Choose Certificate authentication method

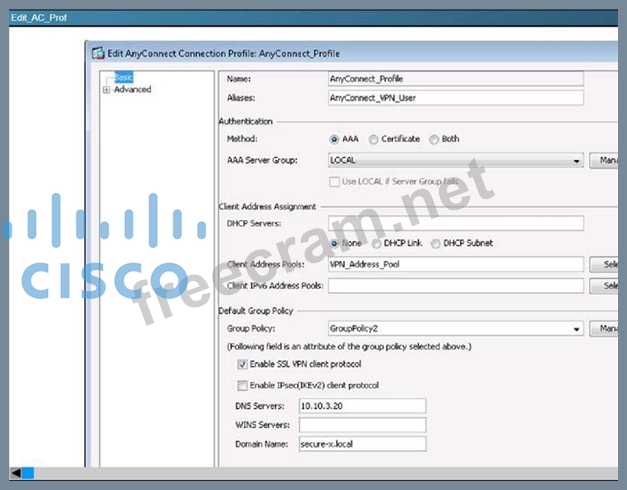[373, 139]
